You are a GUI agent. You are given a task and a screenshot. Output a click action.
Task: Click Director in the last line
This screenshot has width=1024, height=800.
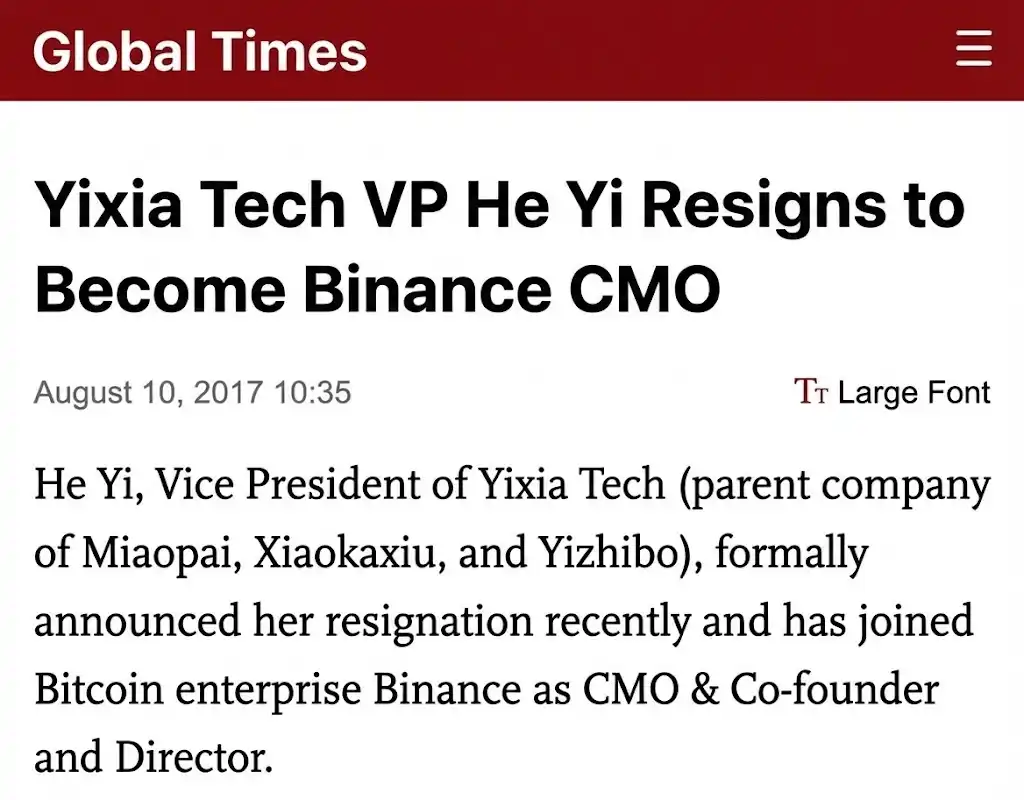[193, 757]
